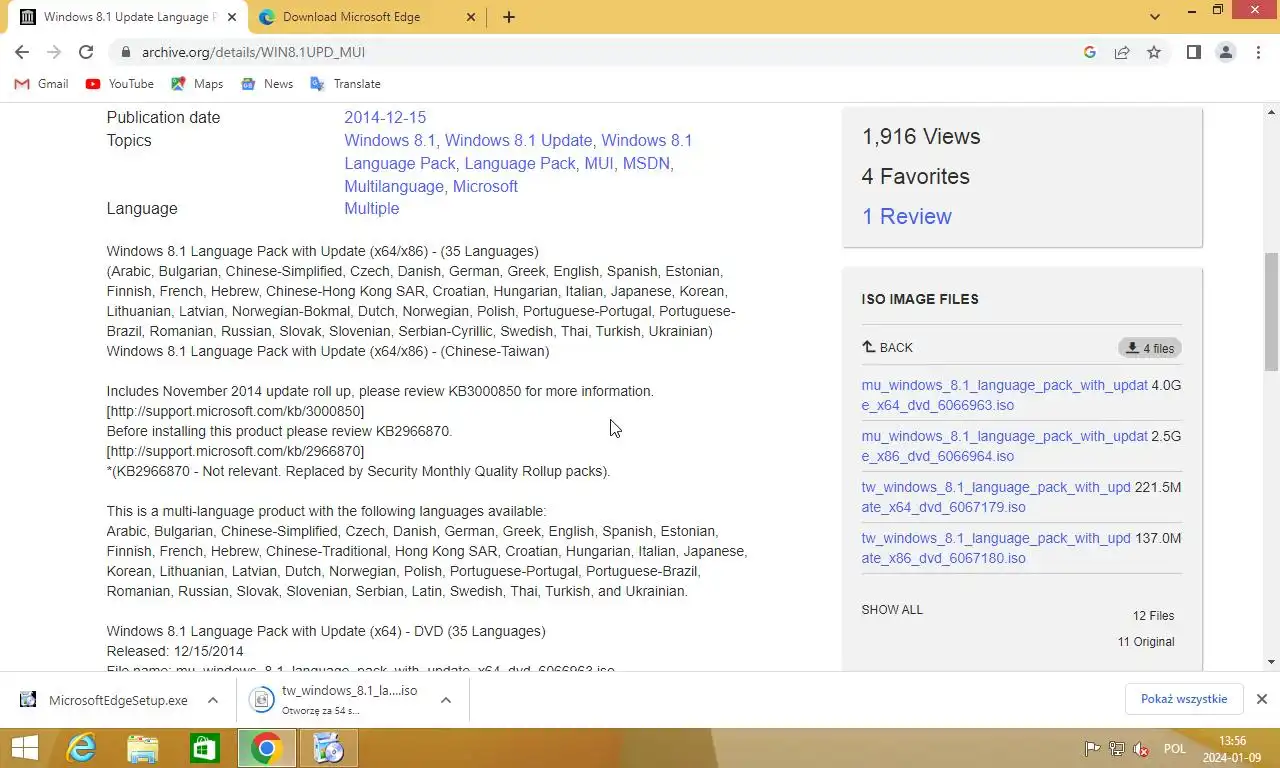Screen dimensions: 1280x768
Task: Open the Translate bookmark
Action: pos(345,84)
